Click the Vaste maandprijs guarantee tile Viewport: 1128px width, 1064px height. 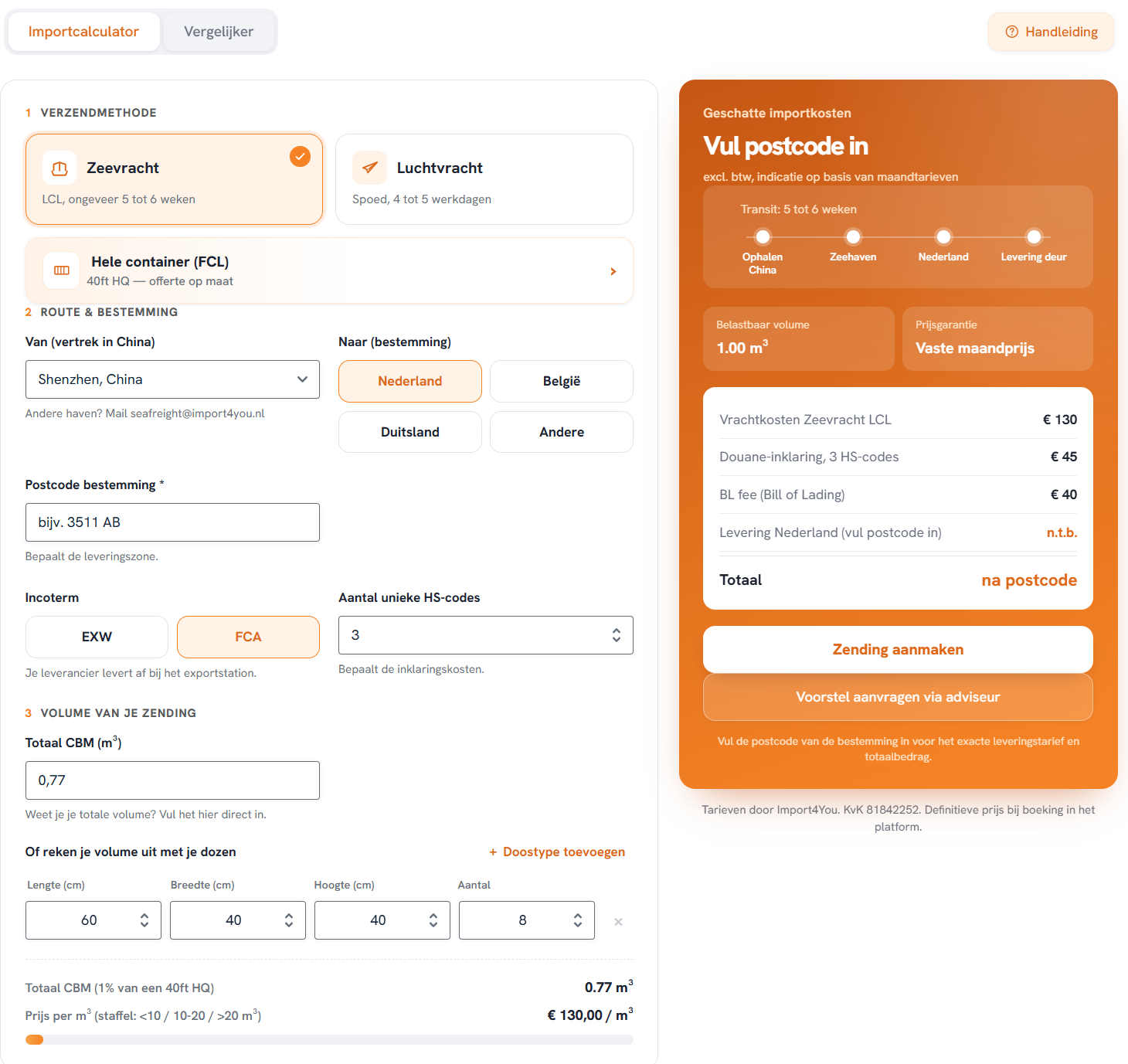(x=997, y=338)
